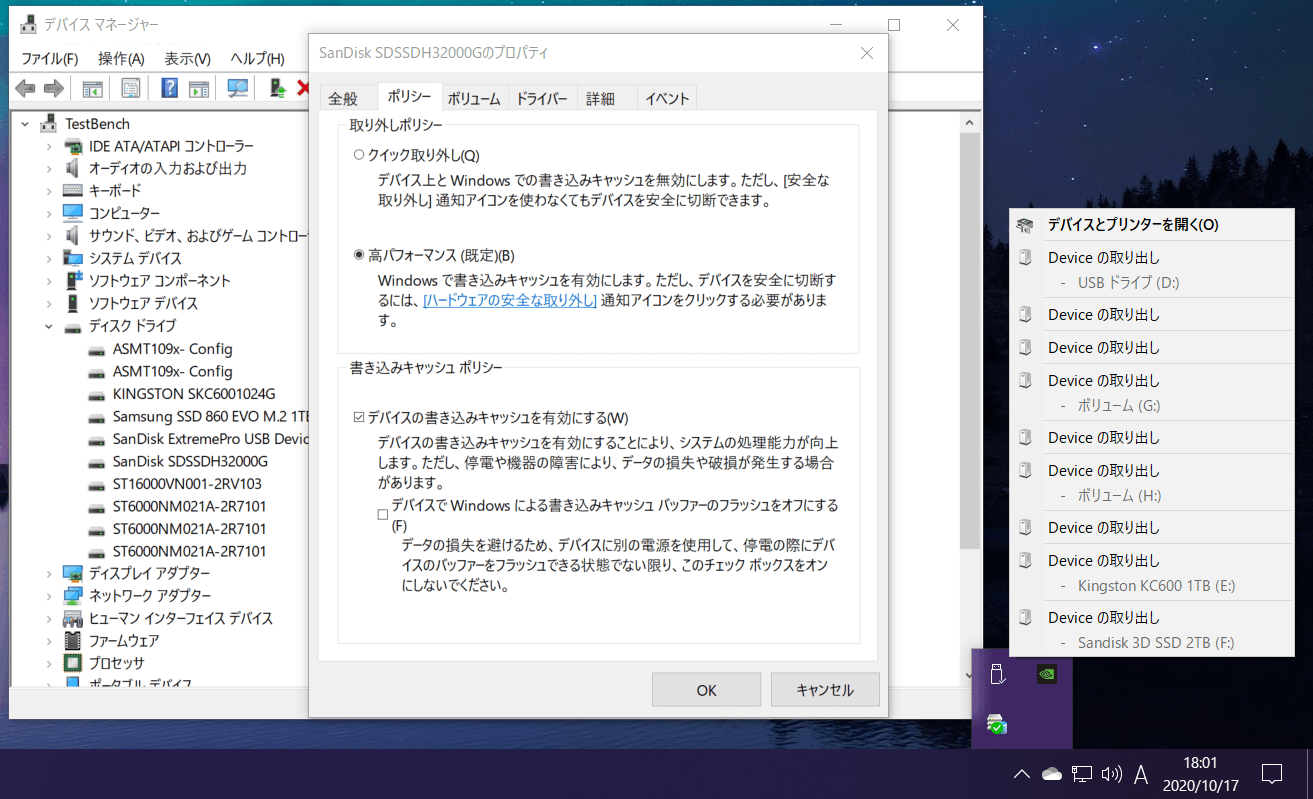Toggle the action pane show/hide toolbar icon

point(199,89)
